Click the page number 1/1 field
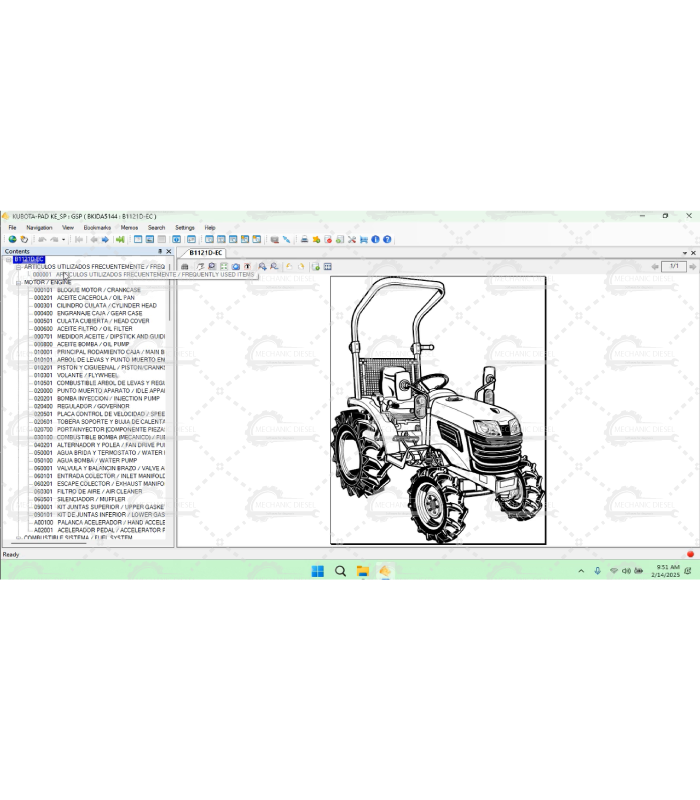The width and height of the screenshot is (700, 800). (x=673, y=267)
